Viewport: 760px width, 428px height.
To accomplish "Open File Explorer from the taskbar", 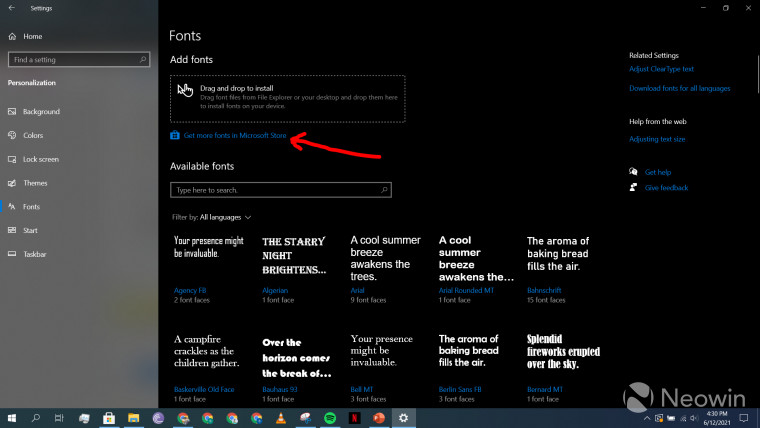I will [133, 418].
